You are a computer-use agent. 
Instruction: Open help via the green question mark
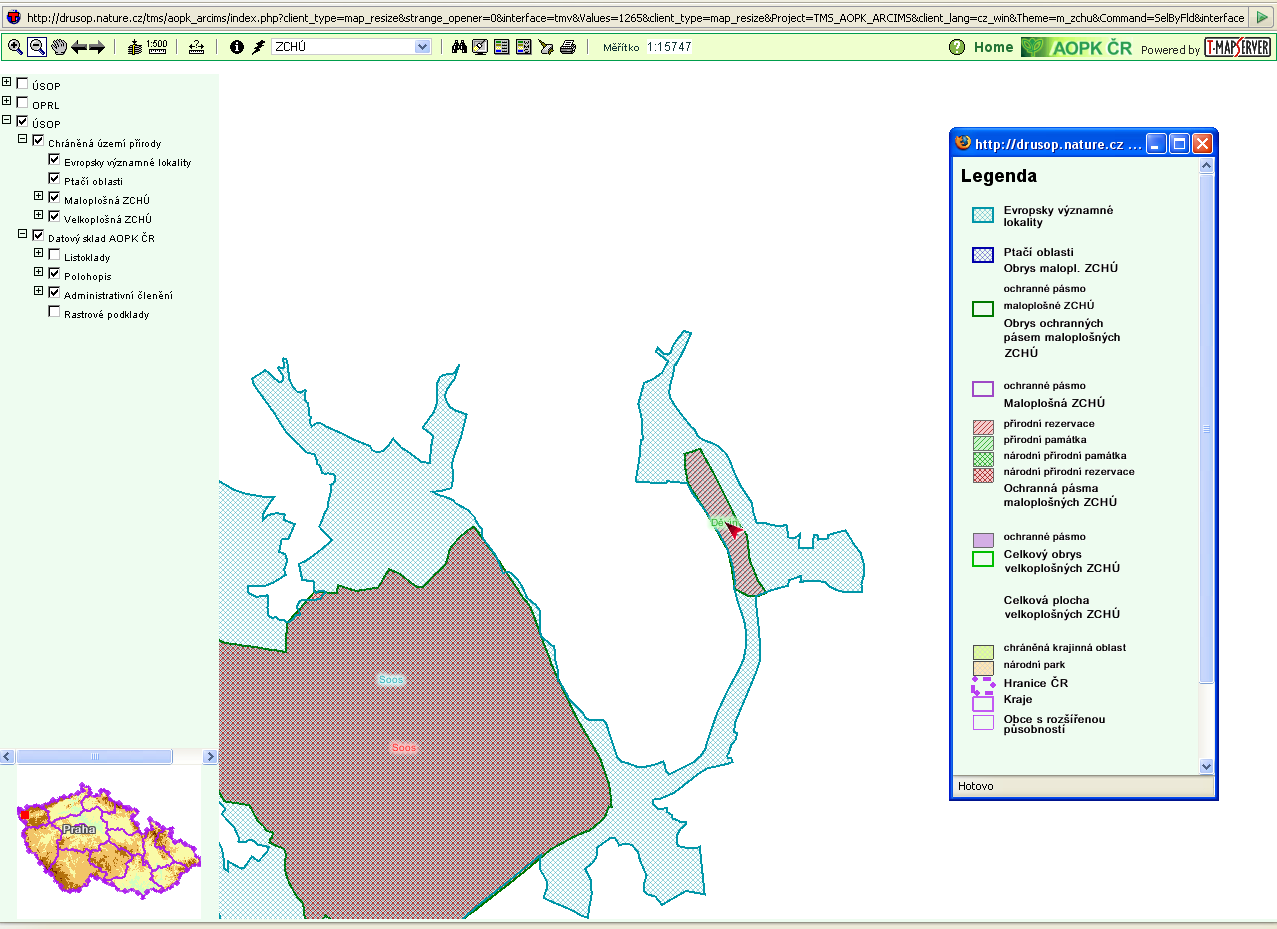957,47
